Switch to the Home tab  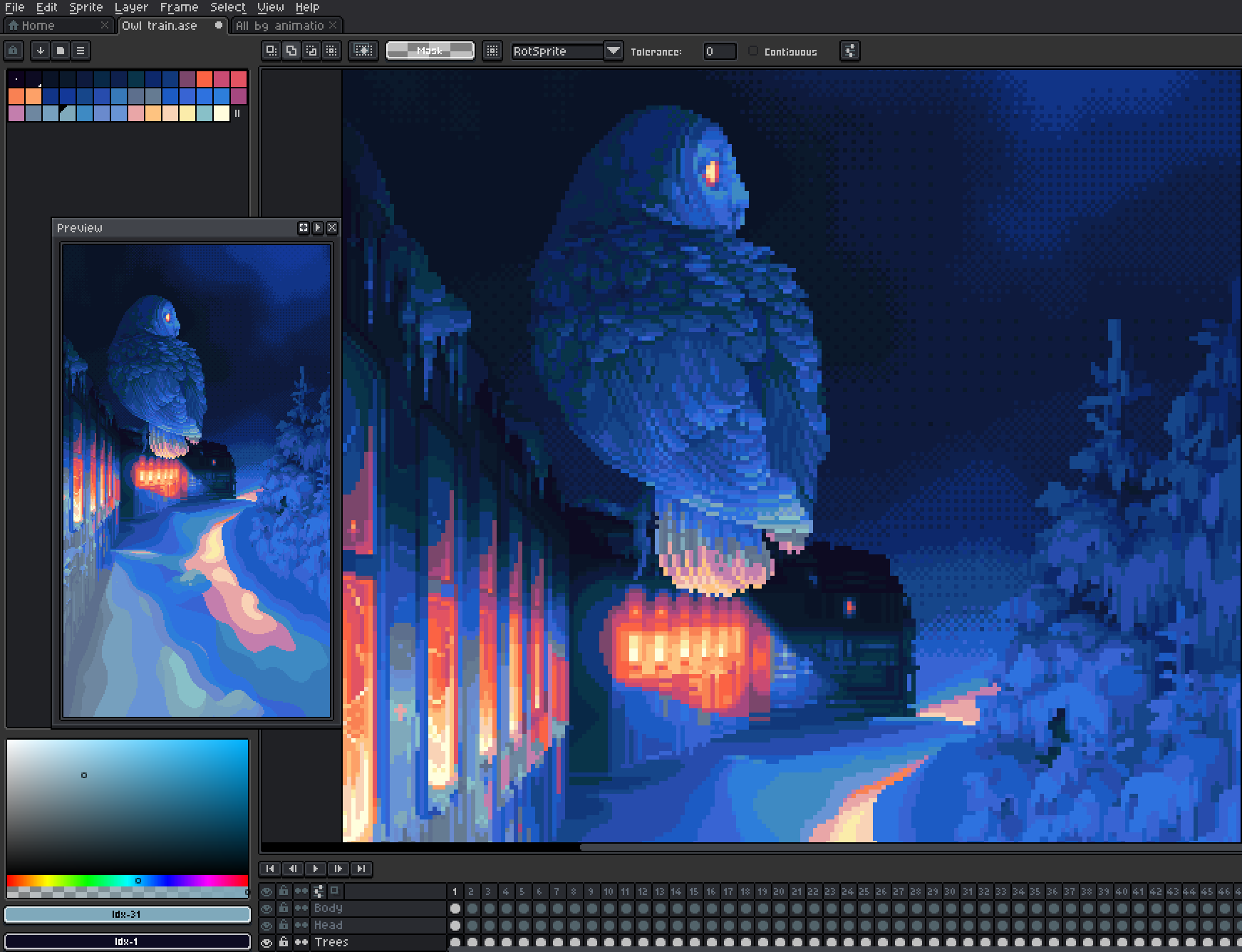38,26
